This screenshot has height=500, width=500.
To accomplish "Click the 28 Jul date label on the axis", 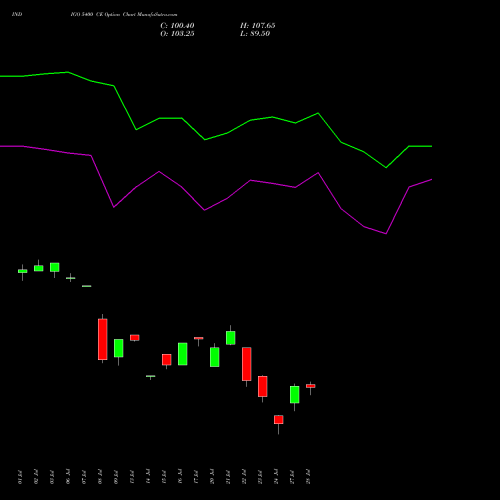I will pyautogui.click(x=308, y=477).
